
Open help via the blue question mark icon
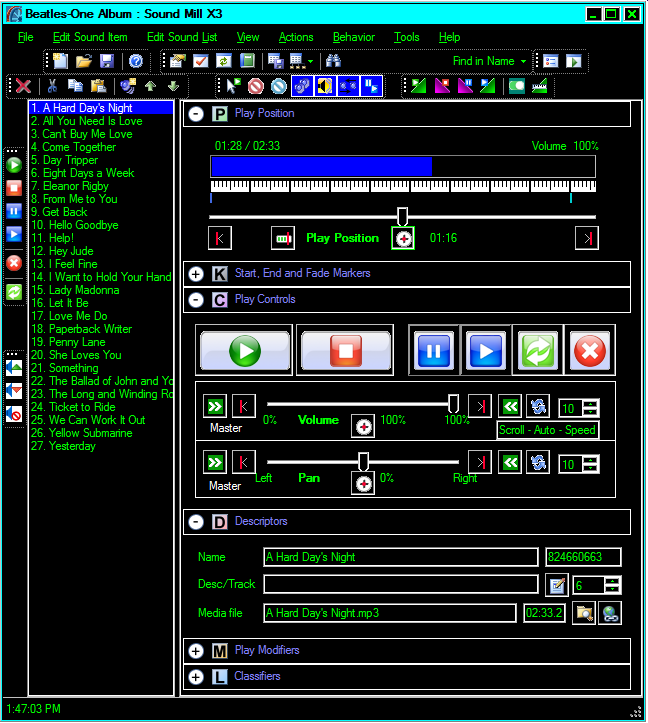tap(136, 61)
